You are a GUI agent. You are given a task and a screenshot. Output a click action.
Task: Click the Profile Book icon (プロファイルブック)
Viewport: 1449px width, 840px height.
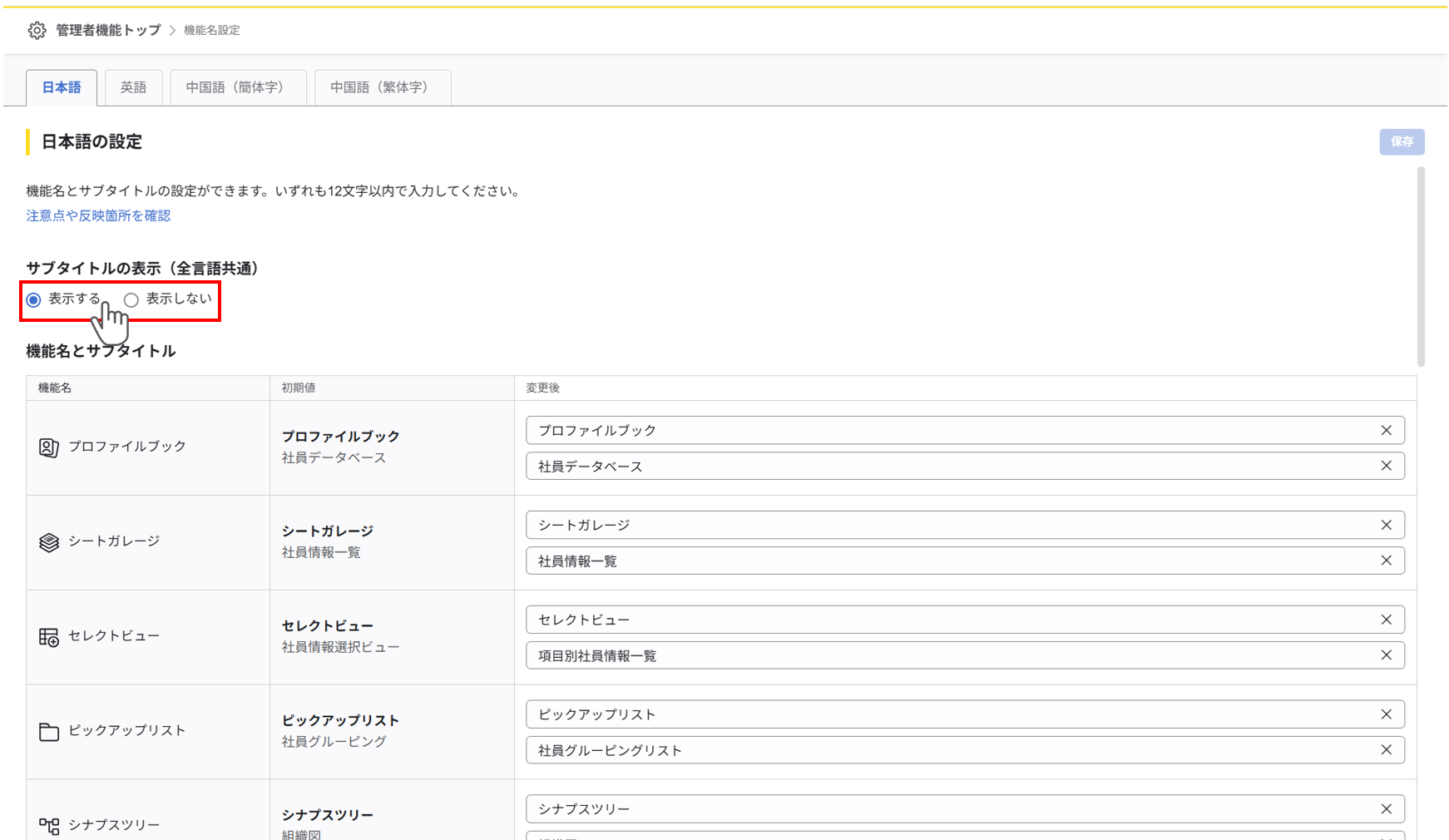tap(49, 447)
